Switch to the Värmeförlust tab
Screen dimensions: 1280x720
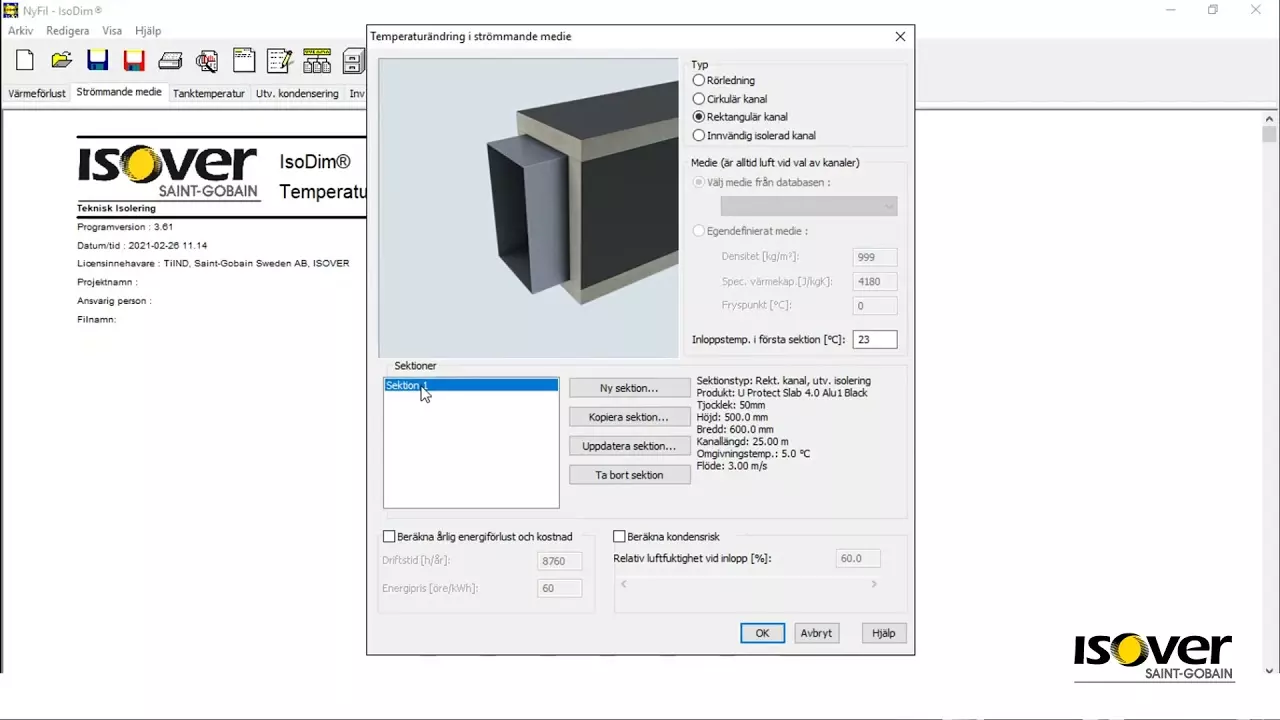[37, 93]
